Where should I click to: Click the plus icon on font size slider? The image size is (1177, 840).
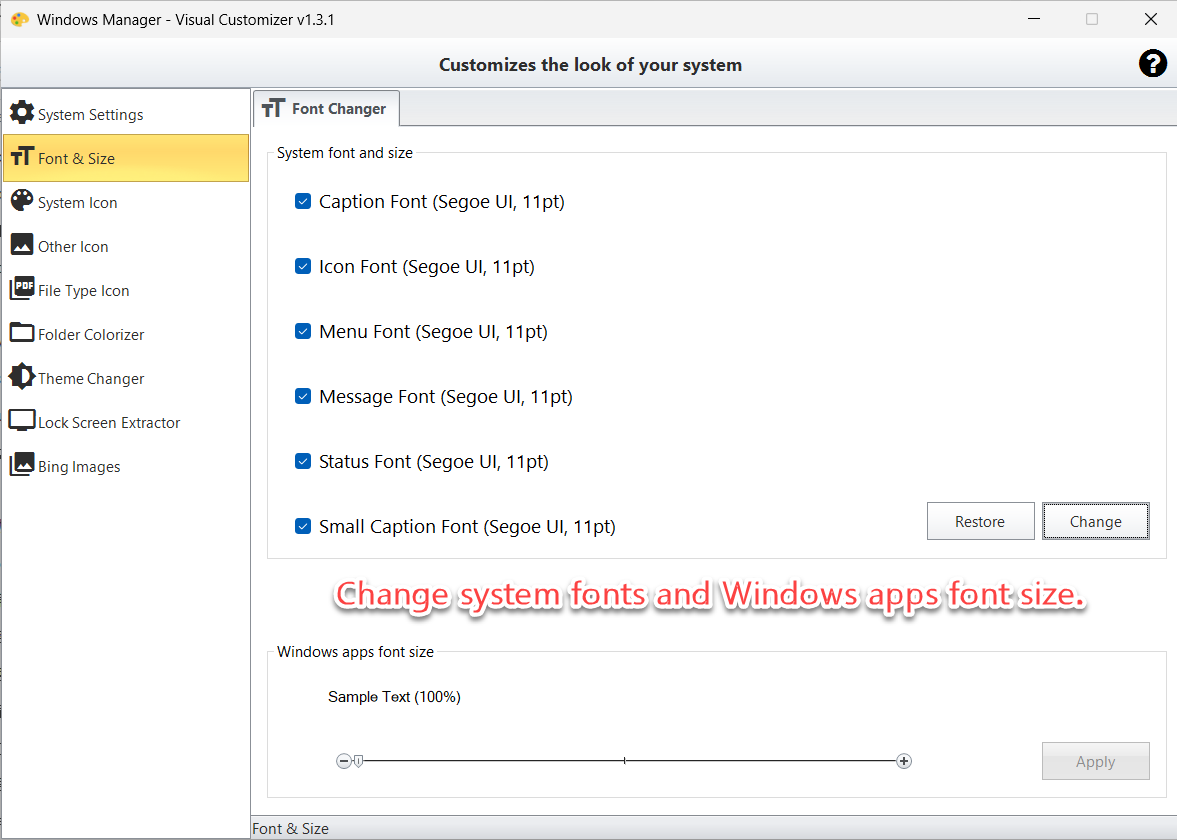[x=904, y=761]
